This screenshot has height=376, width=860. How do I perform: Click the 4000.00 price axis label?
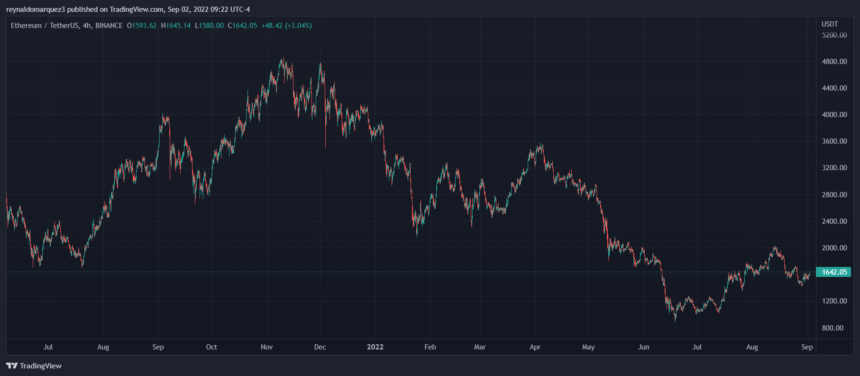pos(834,115)
